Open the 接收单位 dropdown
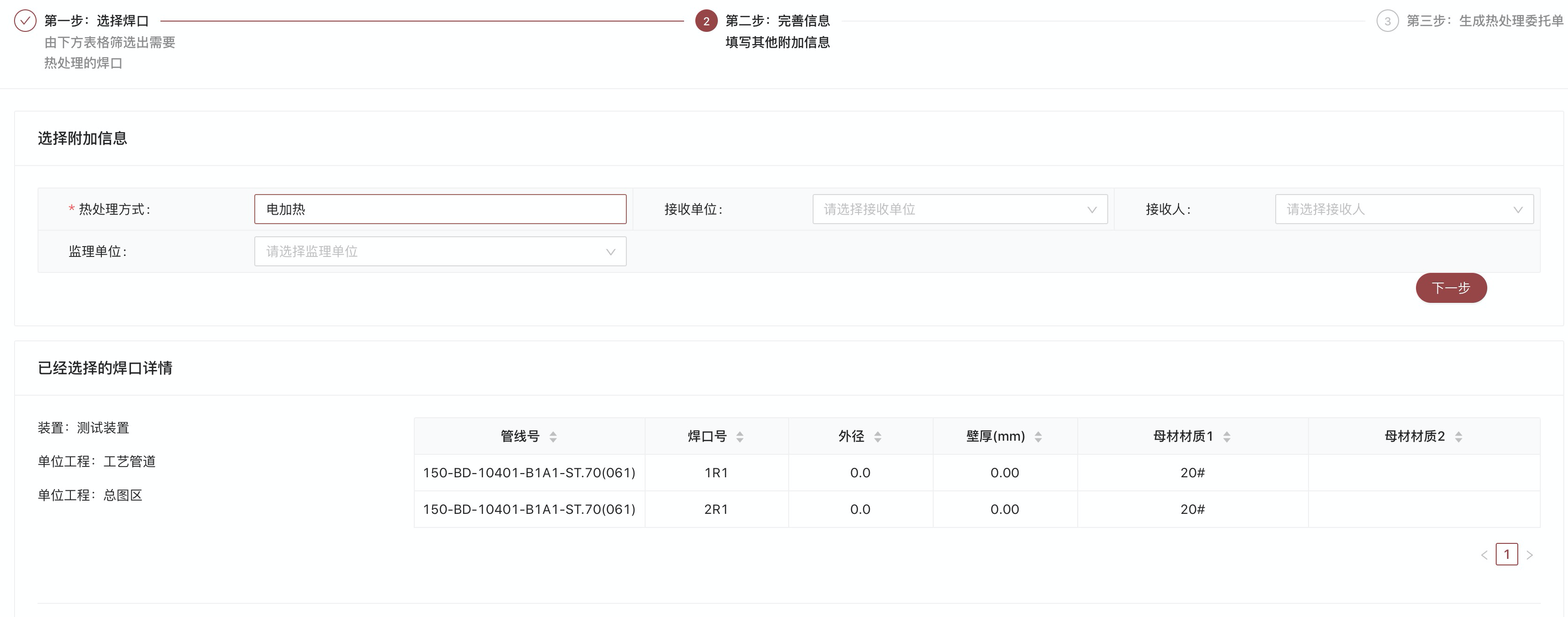The height and width of the screenshot is (617, 1568). [x=960, y=209]
